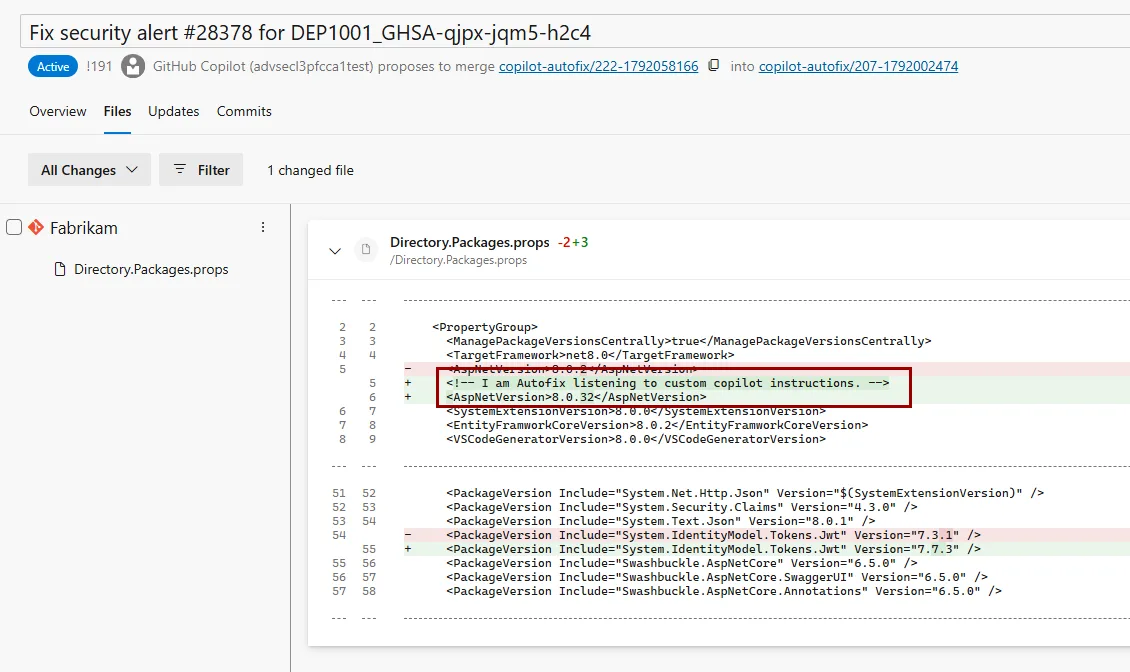Click file icon beside Directory.Packages.props header

366,249
